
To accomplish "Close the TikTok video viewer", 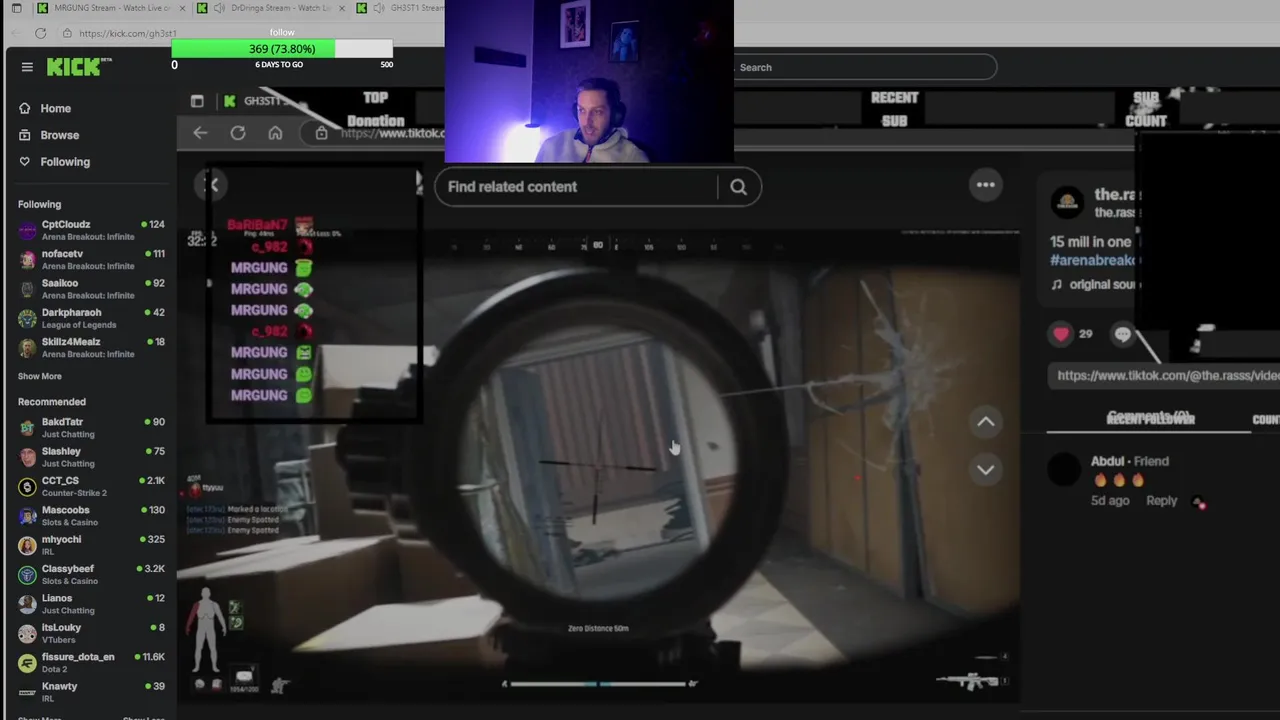I will pos(212,184).
